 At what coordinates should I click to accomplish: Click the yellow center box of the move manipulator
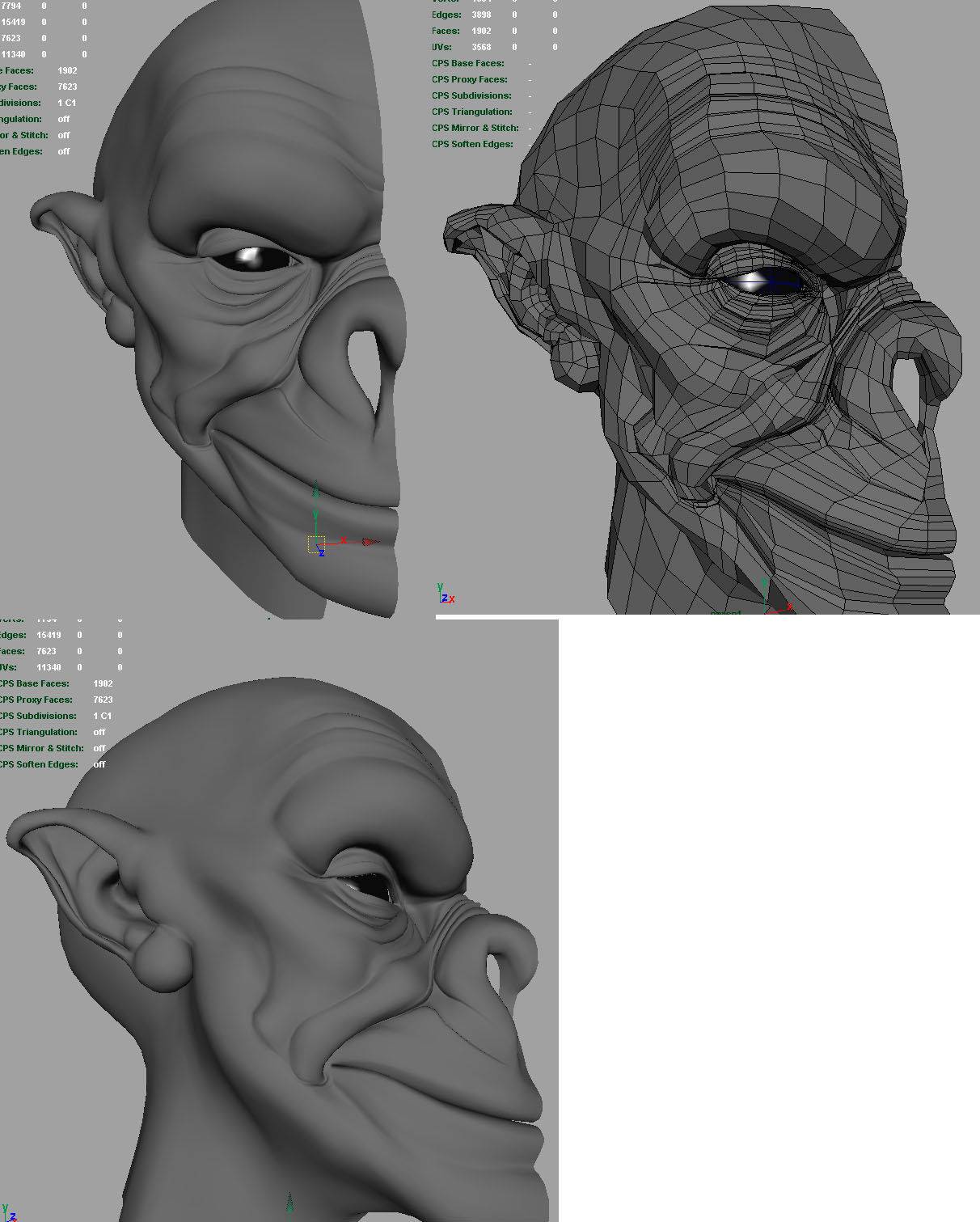[x=316, y=544]
